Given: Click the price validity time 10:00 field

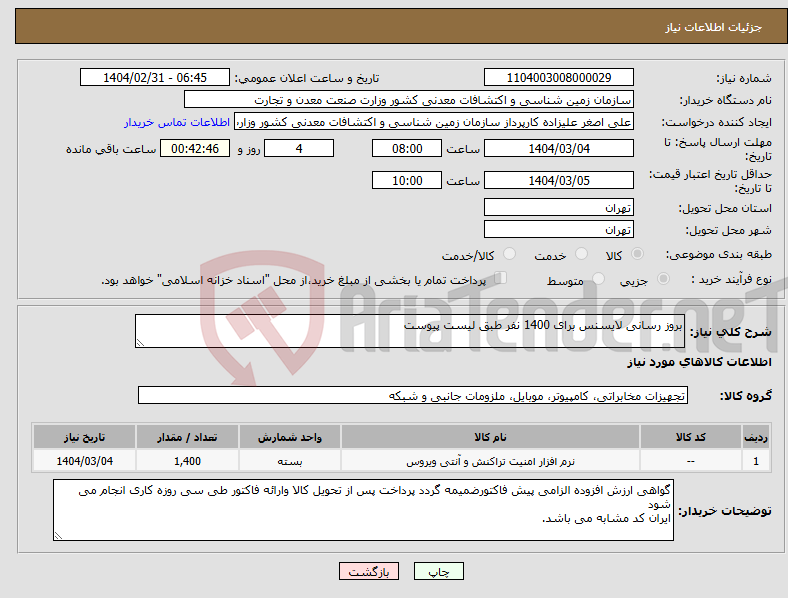Looking at the screenshot, I should (x=407, y=180).
